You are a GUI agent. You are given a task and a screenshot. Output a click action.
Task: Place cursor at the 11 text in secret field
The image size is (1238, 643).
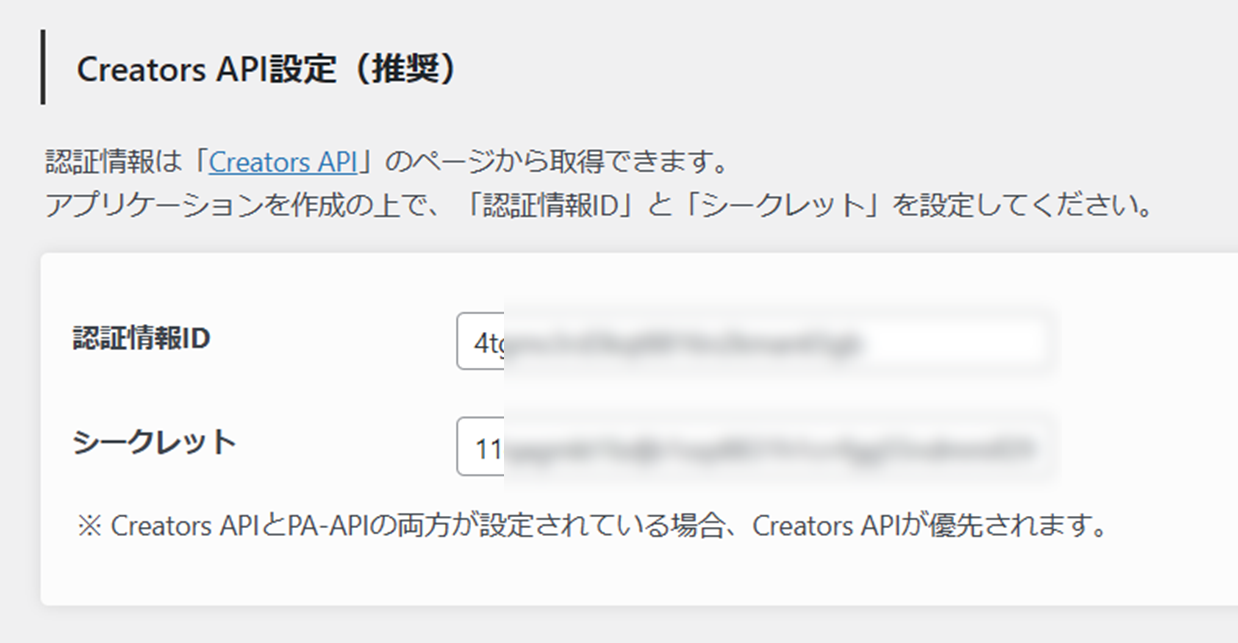(487, 447)
